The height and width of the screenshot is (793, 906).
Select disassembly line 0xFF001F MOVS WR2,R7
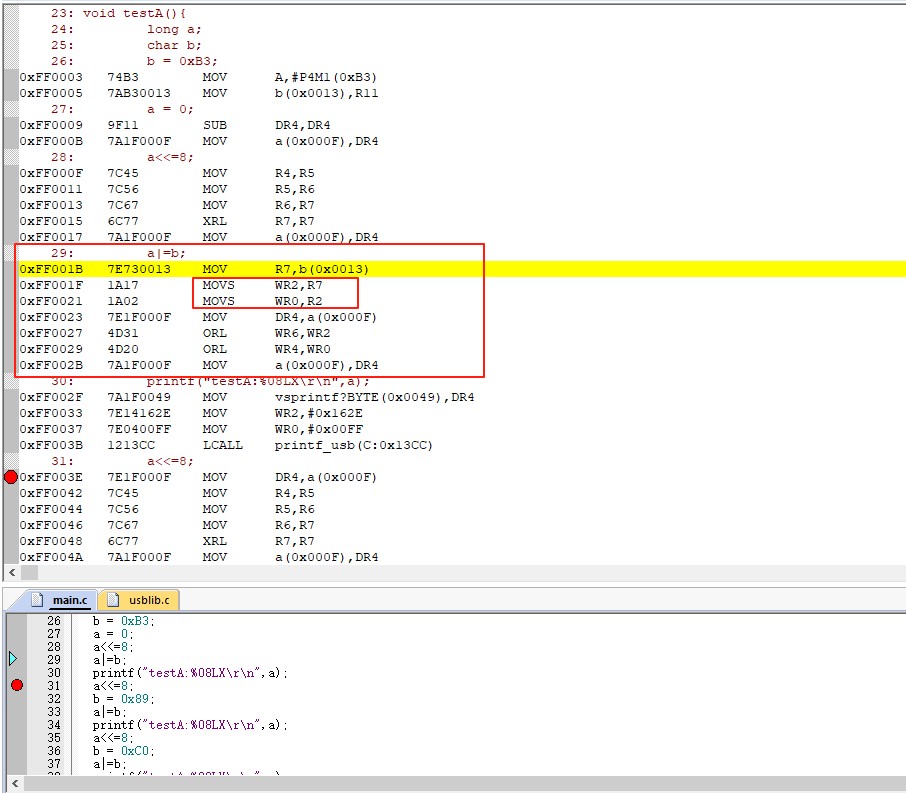pyautogui.click(x=171, y=285)
